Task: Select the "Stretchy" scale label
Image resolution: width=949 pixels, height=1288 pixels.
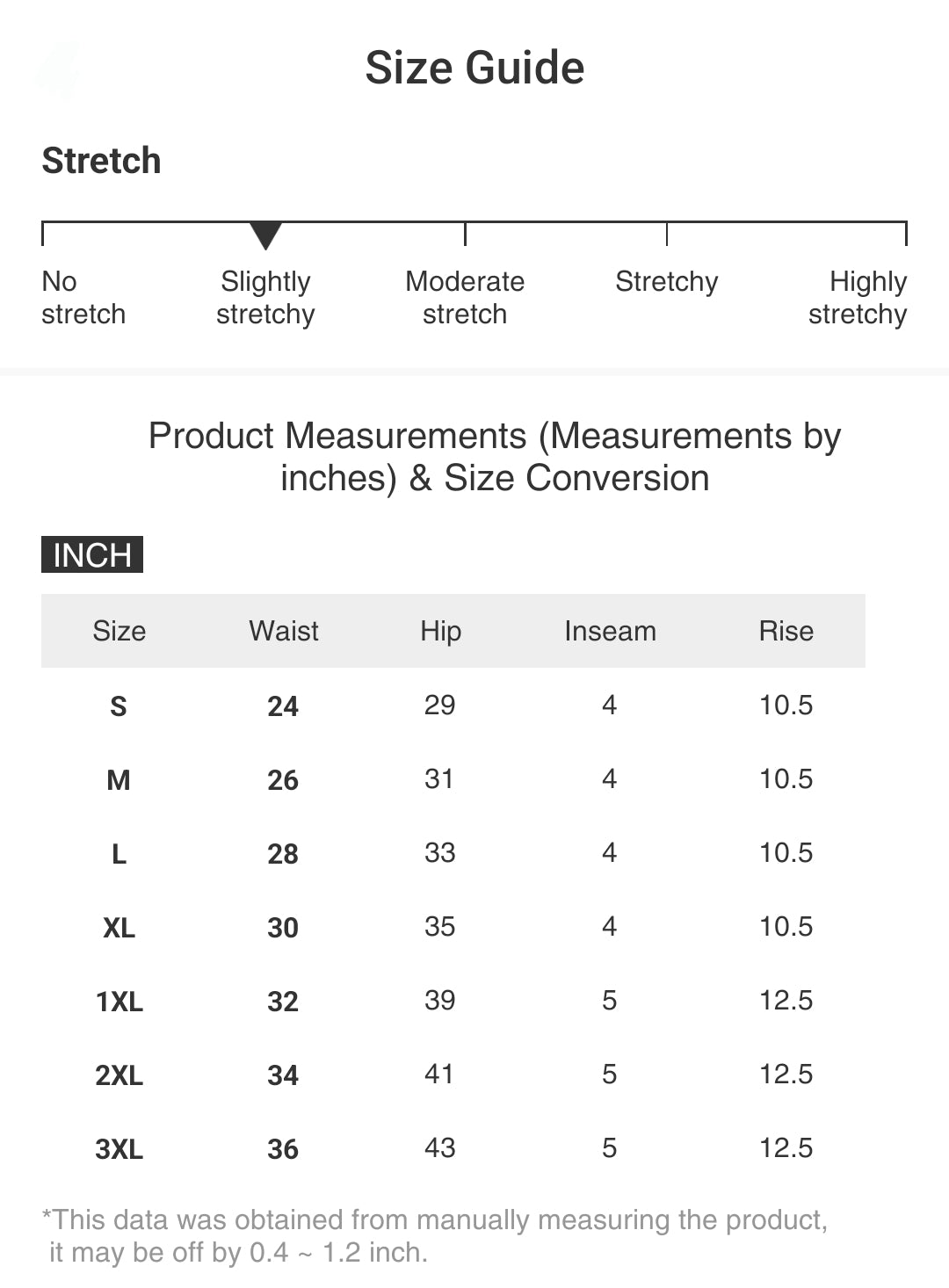Action: point(666,282)
